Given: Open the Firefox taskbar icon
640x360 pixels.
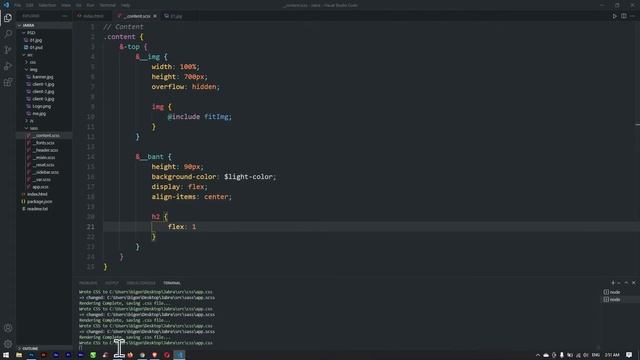Looking at the screenshot, I should (x=130, y=355).
